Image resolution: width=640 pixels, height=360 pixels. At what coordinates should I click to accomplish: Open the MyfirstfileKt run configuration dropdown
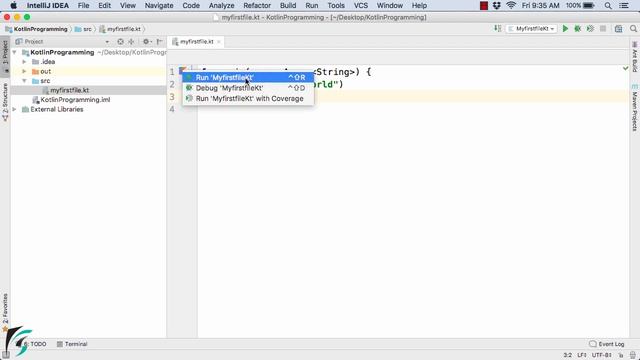[x=532, y=29]
